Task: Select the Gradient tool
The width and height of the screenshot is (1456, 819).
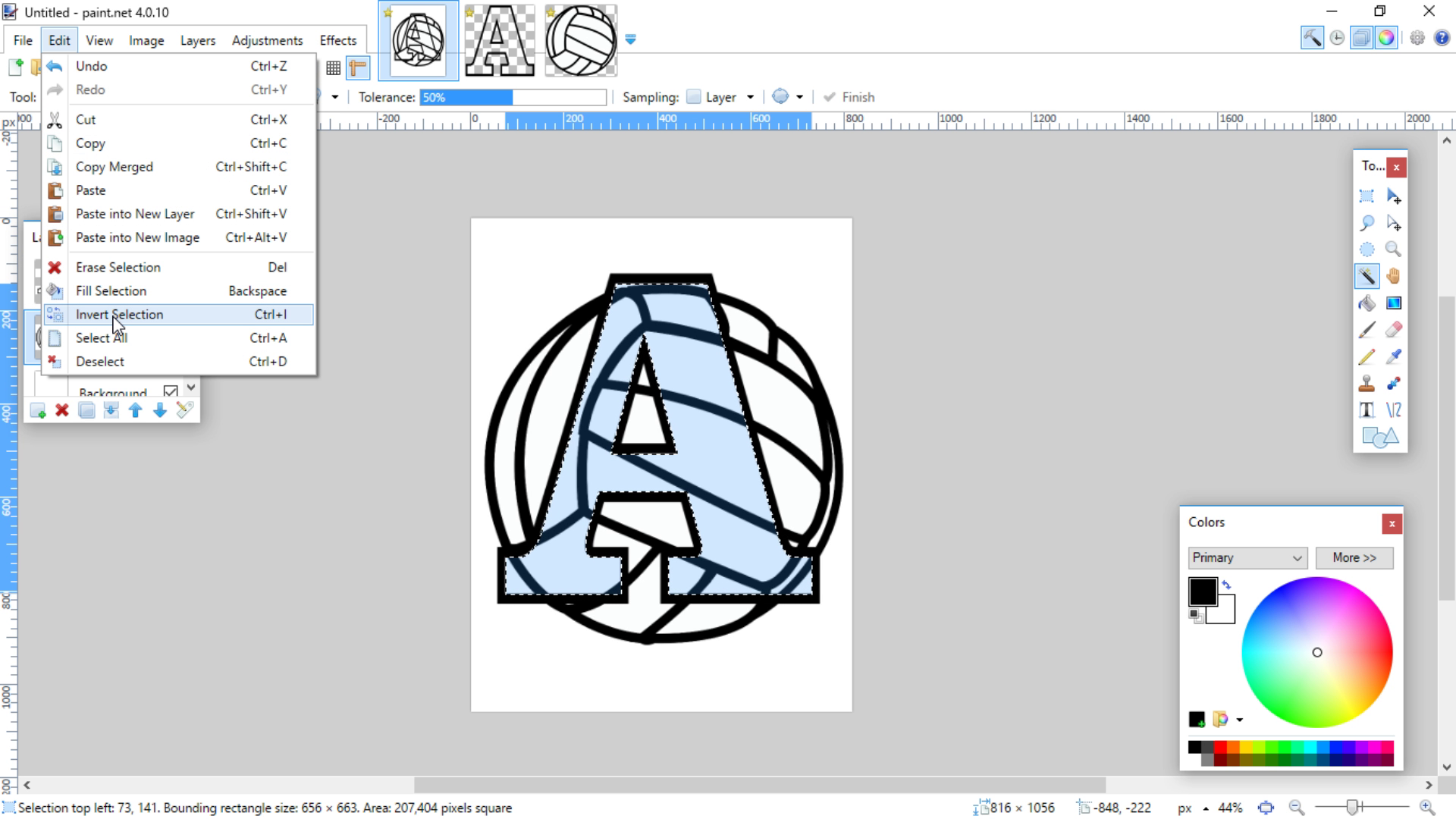Action: coord(1394,303)
